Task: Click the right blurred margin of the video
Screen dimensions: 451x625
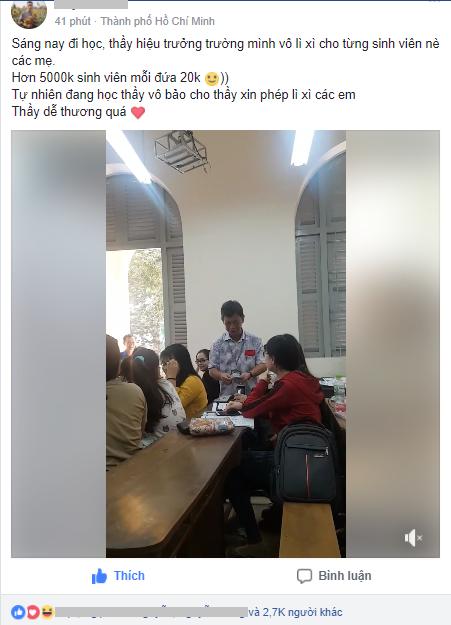Action: click(x=393, y=344)
